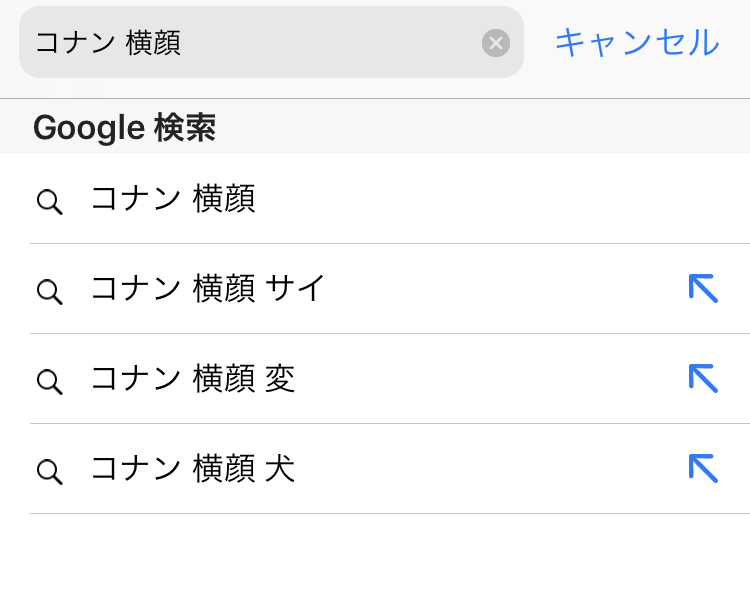This screenshot has width=750, height=602.
Task: Tap the magnifier icon beside コナン 横顔 変
Action: coord(49,381)
